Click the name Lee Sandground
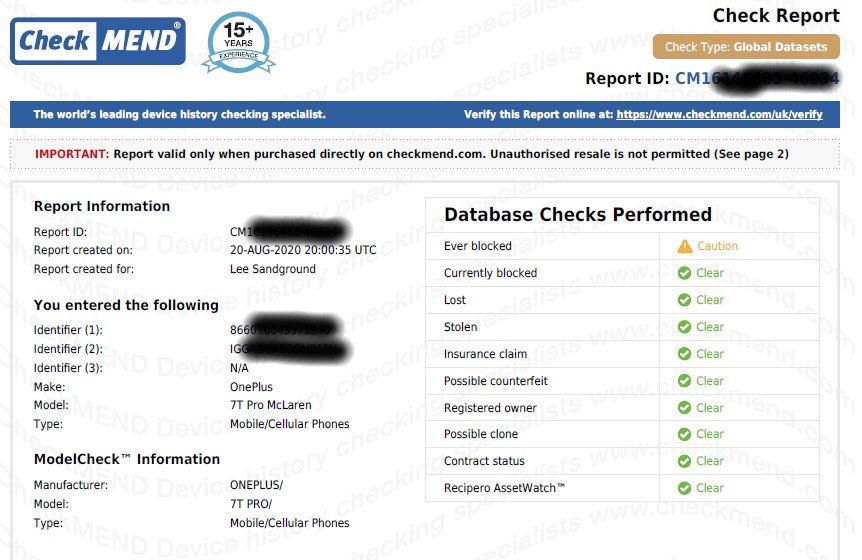The height and width of the screenshot is (560, 862). [x=273, y=269]
